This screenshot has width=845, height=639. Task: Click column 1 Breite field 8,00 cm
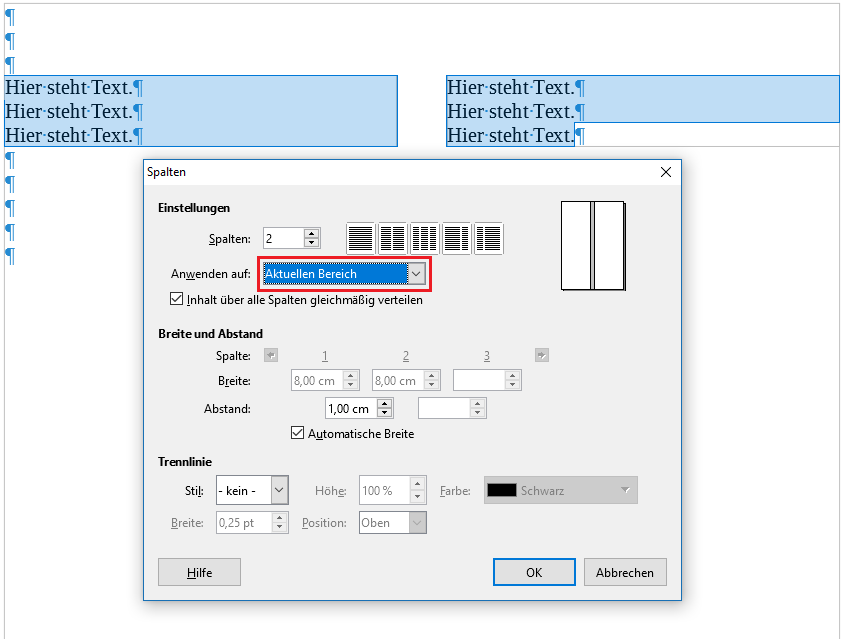coord(317,380)
